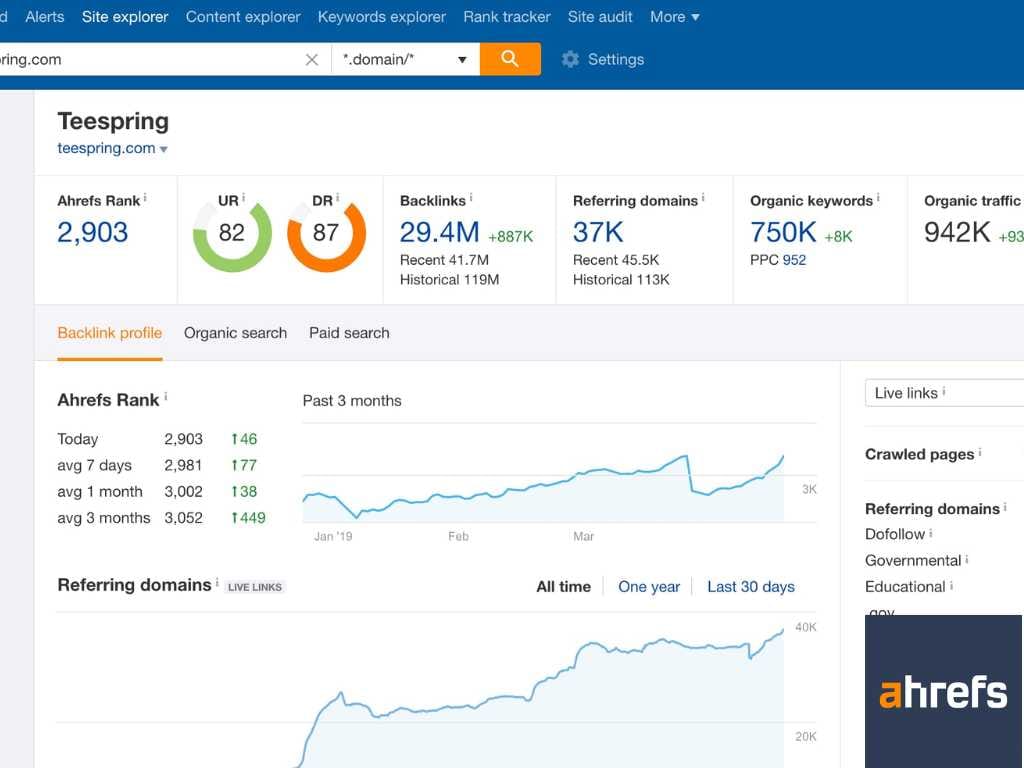
Task: Open Settings gear next to the search bar
Action: coord(602,59)
